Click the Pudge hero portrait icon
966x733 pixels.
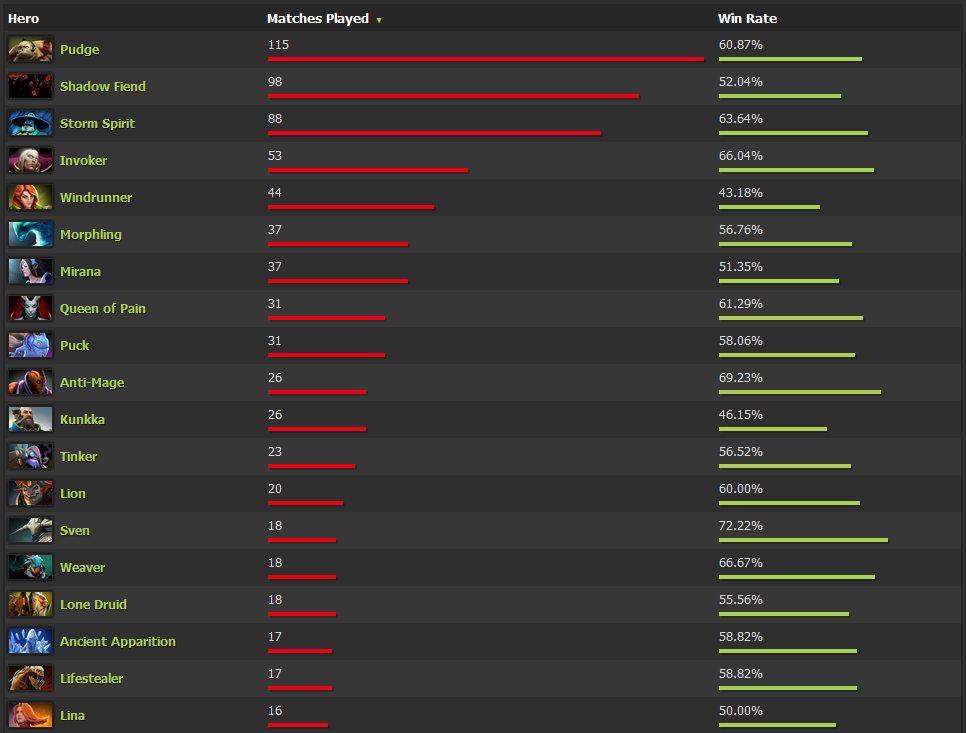click(30, 48)
